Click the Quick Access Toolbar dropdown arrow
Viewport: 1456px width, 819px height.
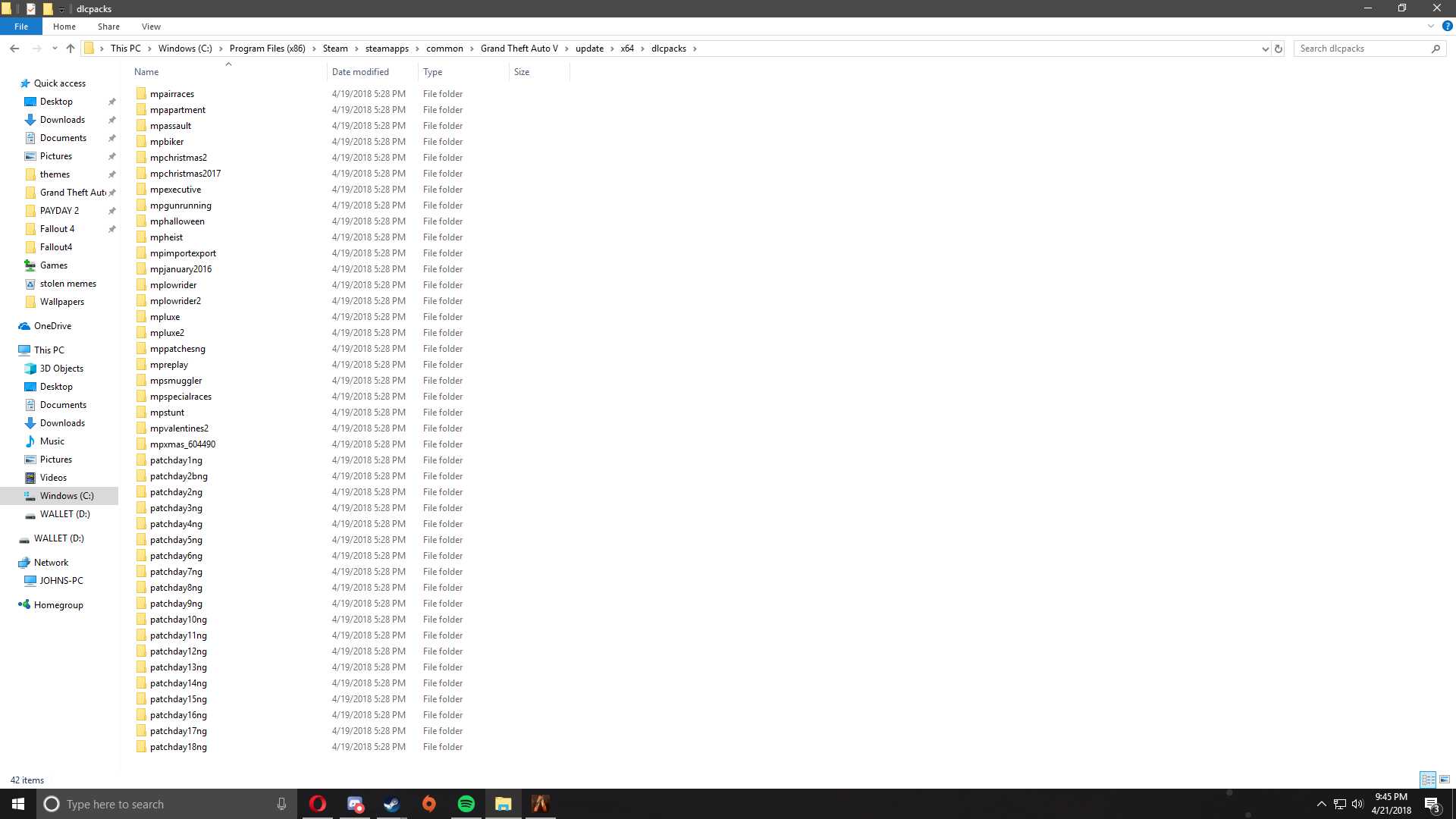(62, 9)
